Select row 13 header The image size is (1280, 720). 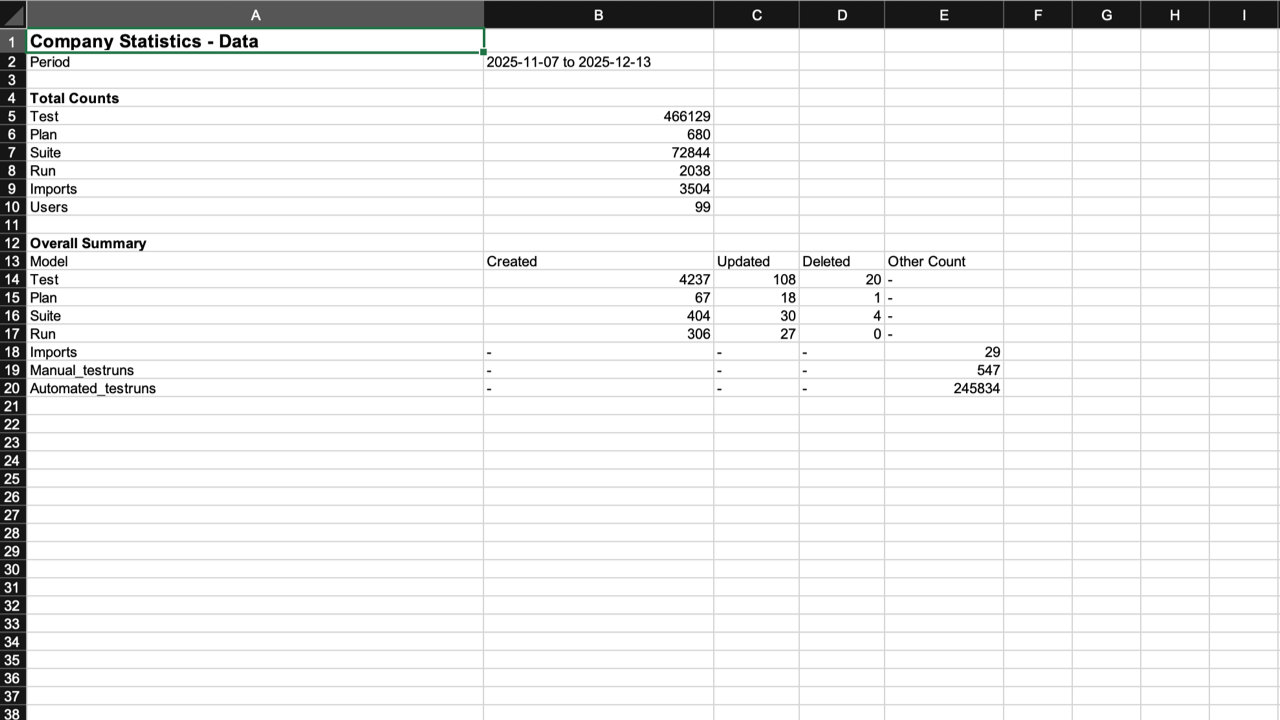point(11,261)
